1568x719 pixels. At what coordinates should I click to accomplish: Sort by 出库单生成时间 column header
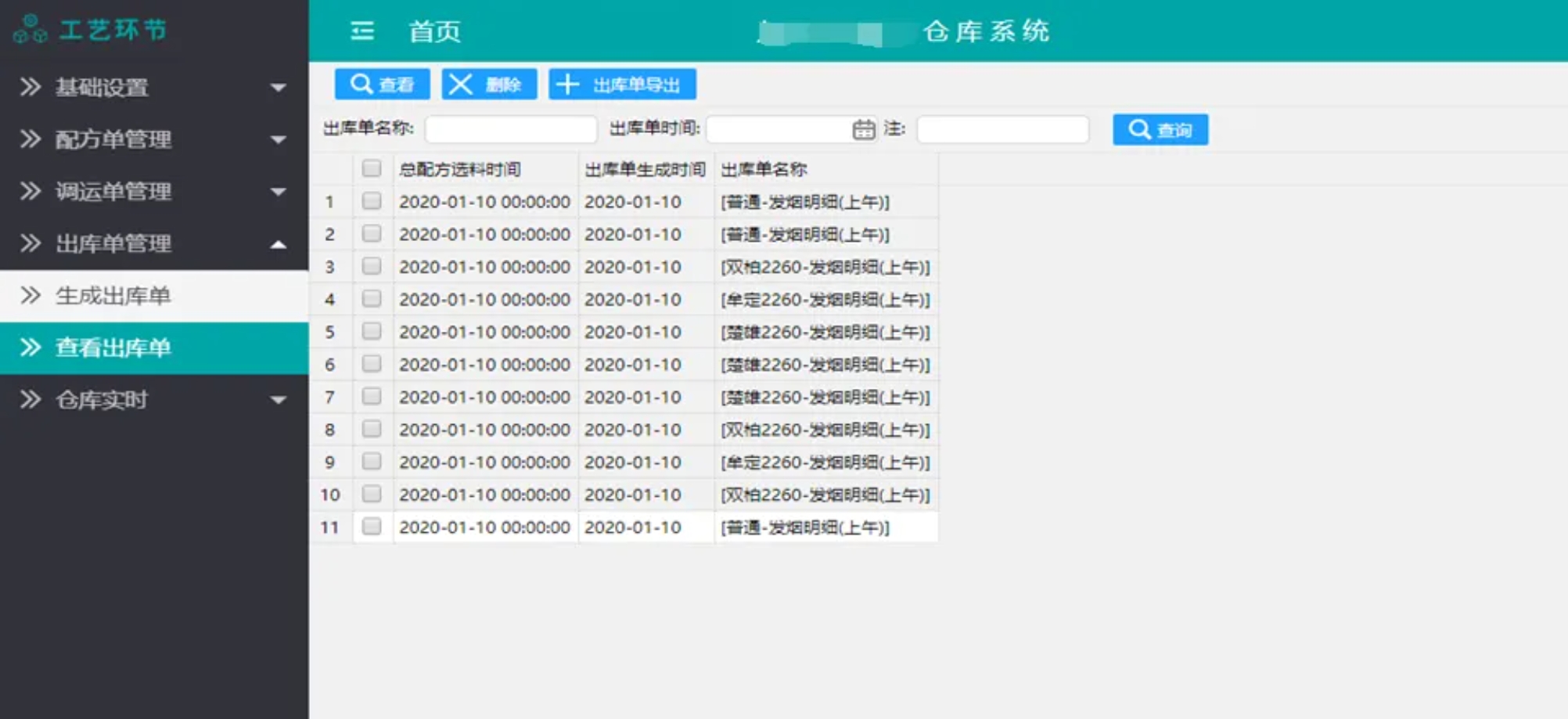[645, 169]
